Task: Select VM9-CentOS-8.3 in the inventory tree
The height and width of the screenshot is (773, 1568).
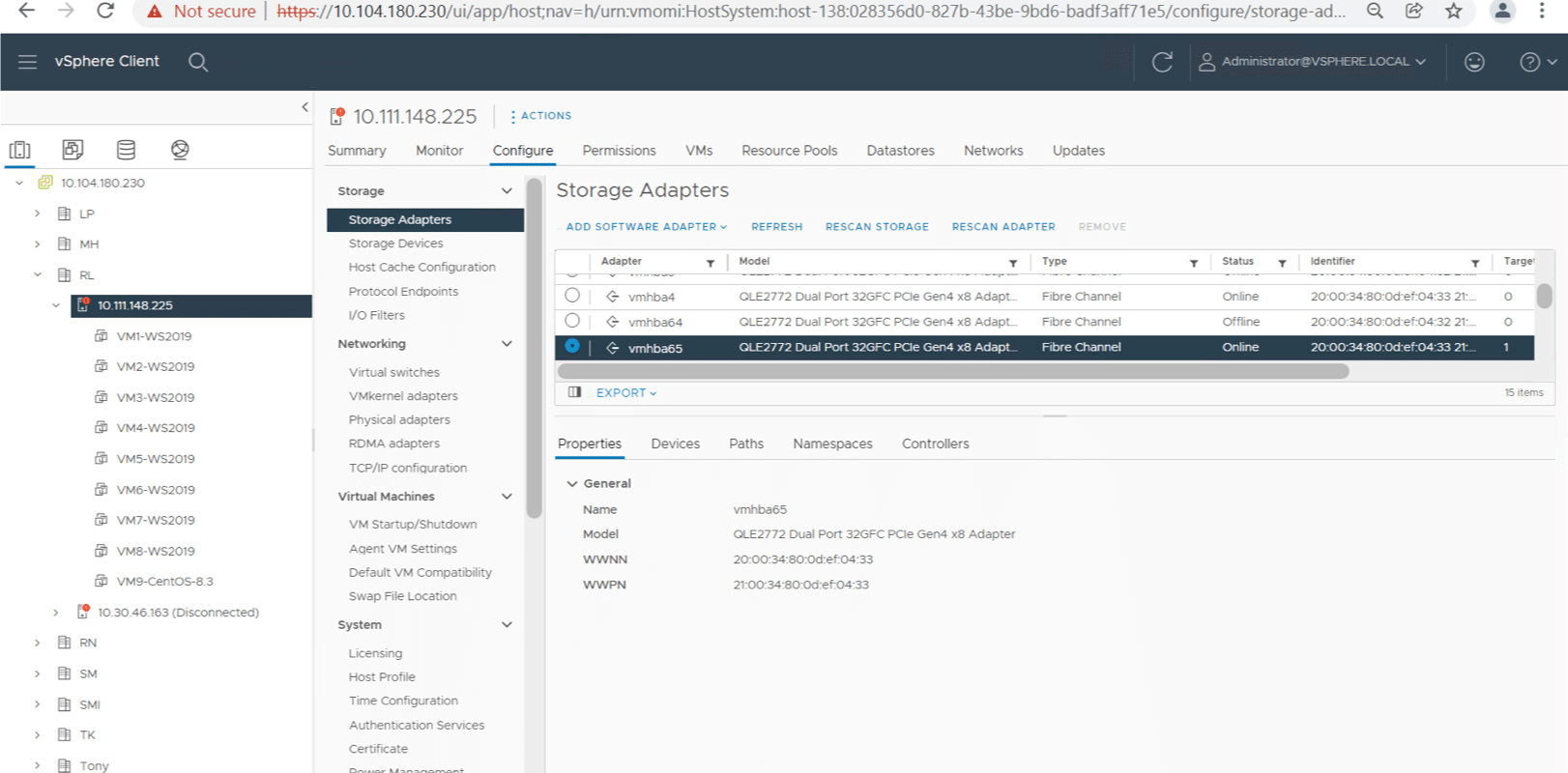Action: (165, 582)
